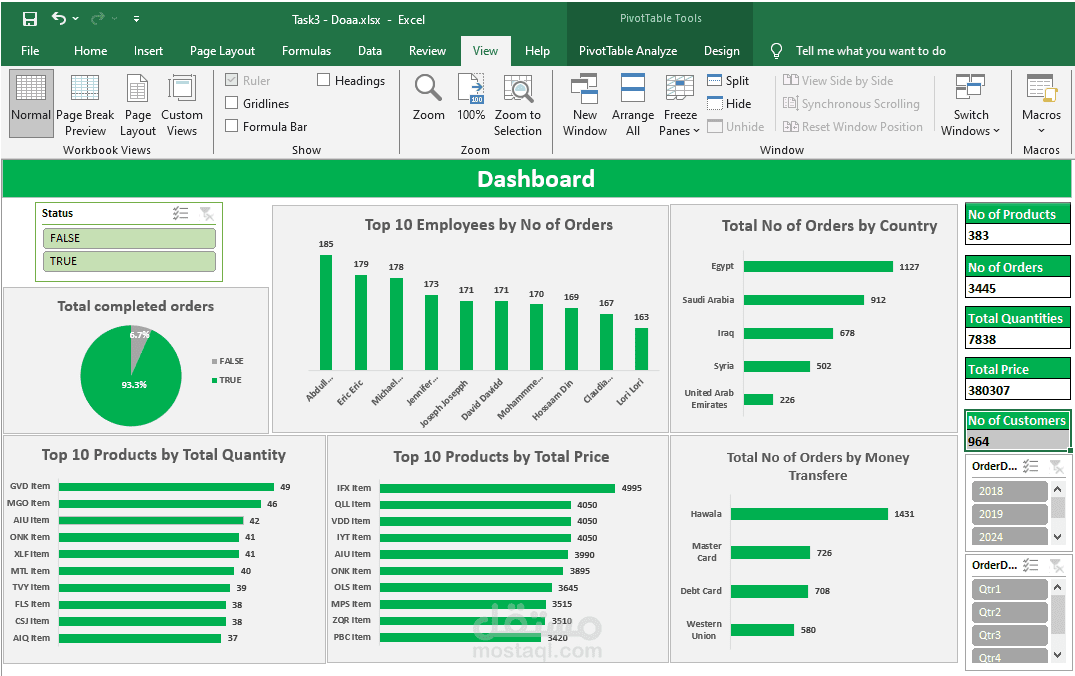1075x676 pixels.
Task: Toggle the Headings checkbox
Action: [x=323, y=80]
